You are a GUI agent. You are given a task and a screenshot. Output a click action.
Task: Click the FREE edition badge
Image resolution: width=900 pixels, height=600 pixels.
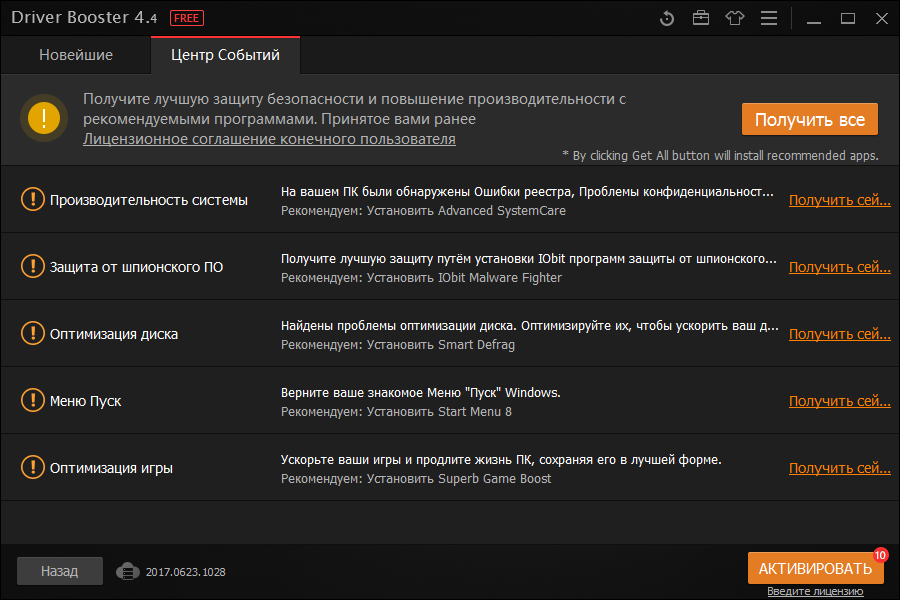coord(187,18)
